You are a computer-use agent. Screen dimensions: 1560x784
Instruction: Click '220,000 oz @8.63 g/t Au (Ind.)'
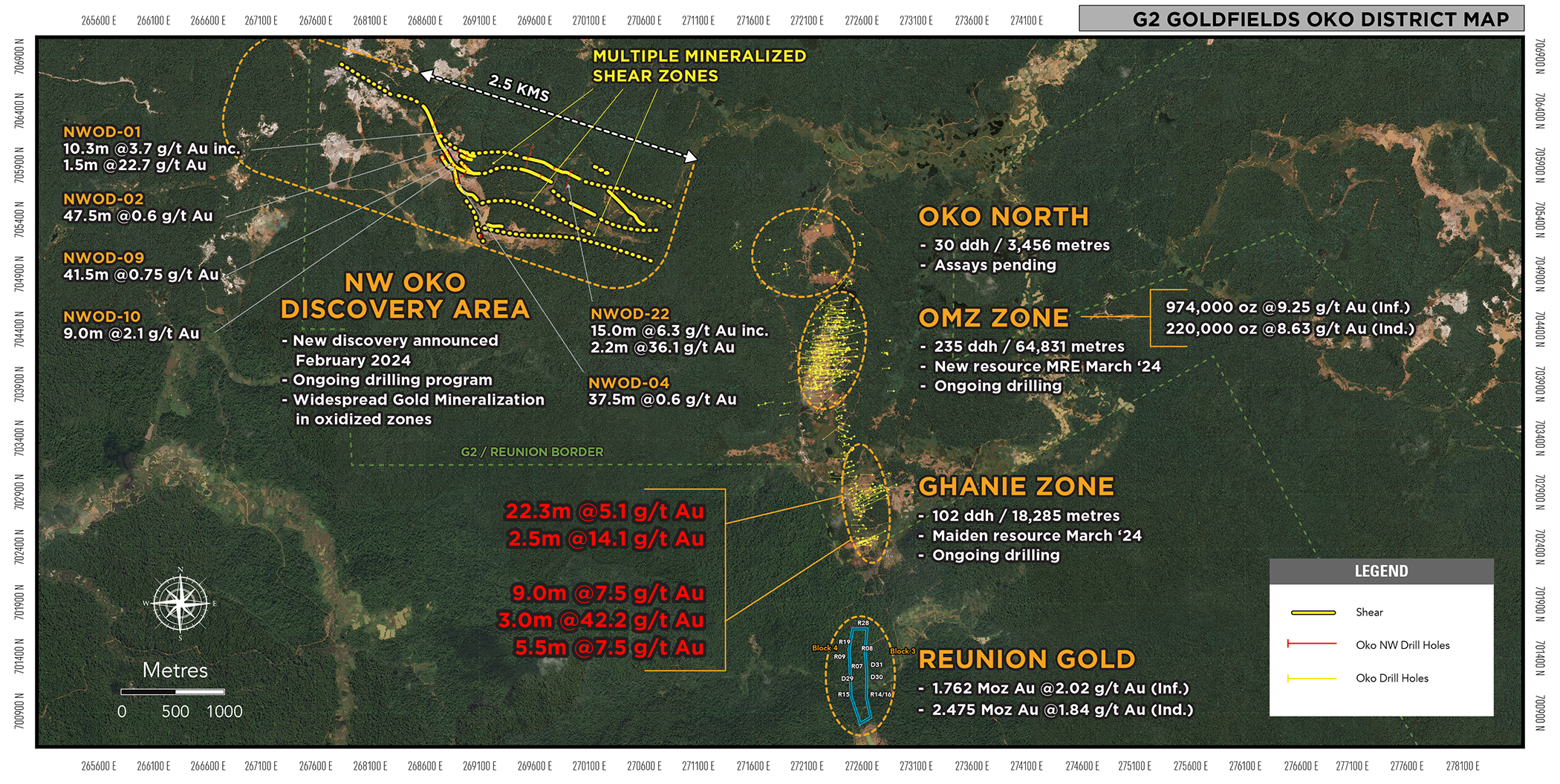click(x=1290, y=328)
